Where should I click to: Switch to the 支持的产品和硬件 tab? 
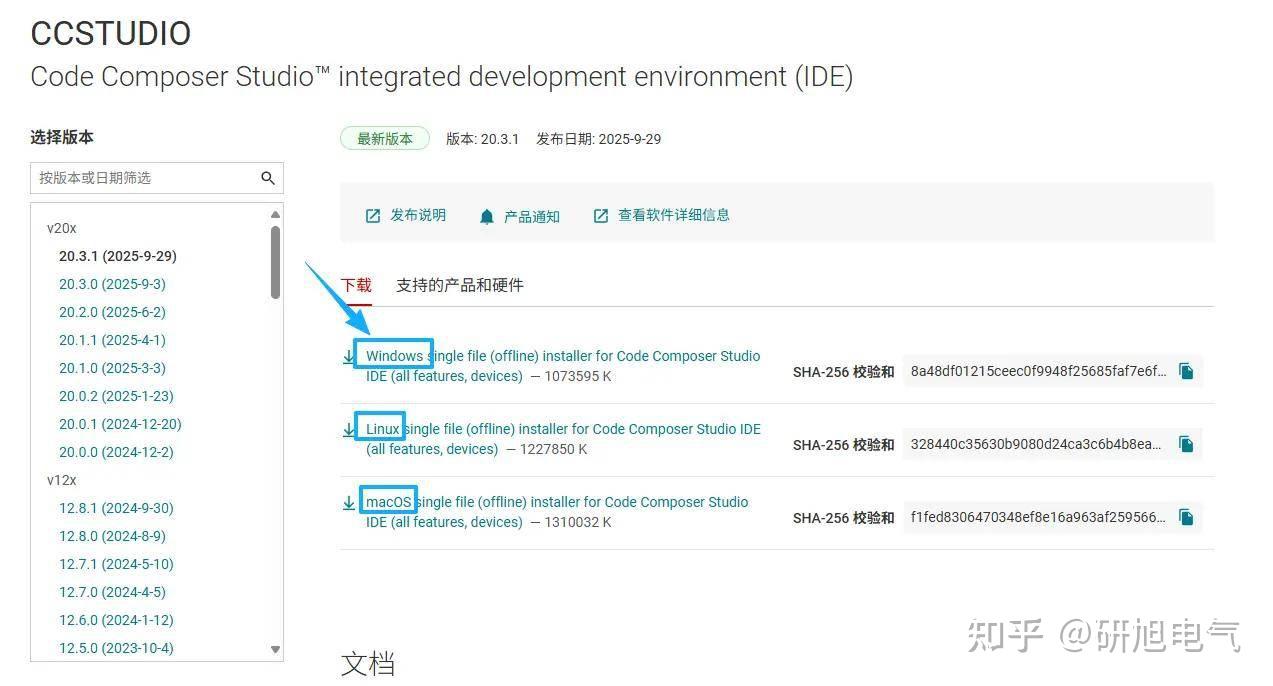tap(459, 285)
